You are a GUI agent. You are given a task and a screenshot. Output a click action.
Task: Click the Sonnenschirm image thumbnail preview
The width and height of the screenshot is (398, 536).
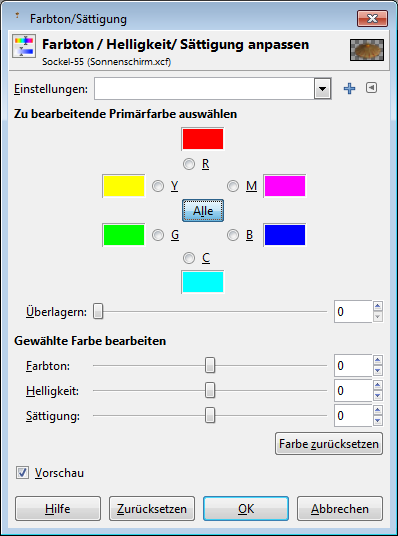[x=367, y=50]
